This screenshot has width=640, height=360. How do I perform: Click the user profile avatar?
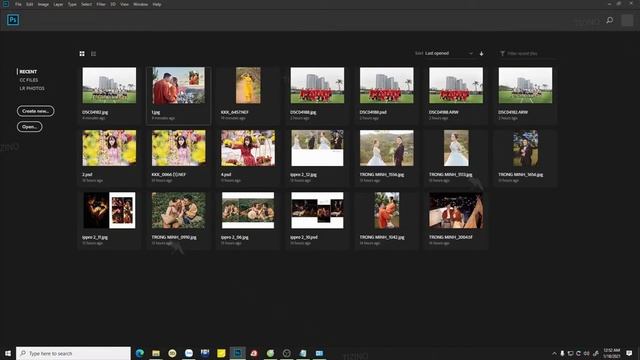627,20
